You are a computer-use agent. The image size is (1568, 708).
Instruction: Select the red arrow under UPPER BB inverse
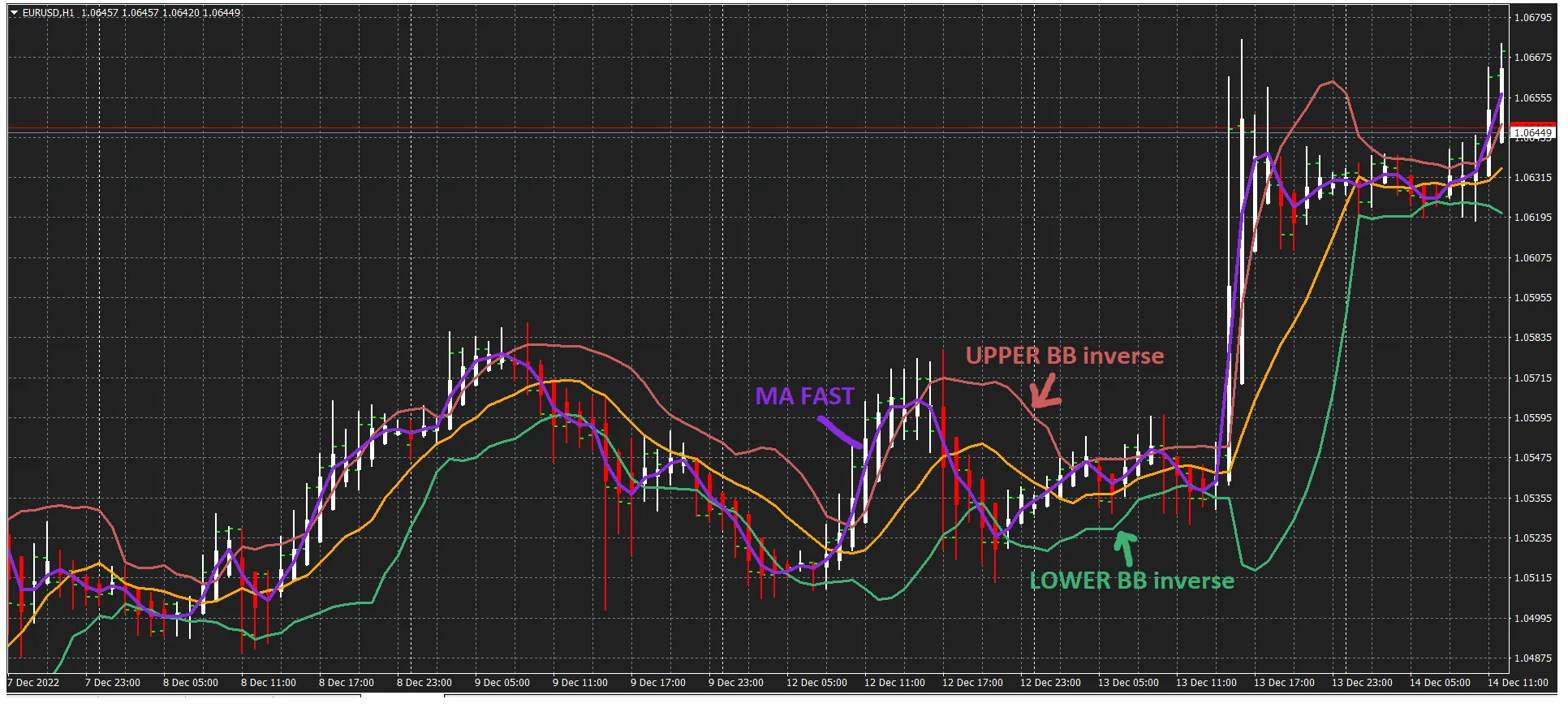coord(1045,392)
